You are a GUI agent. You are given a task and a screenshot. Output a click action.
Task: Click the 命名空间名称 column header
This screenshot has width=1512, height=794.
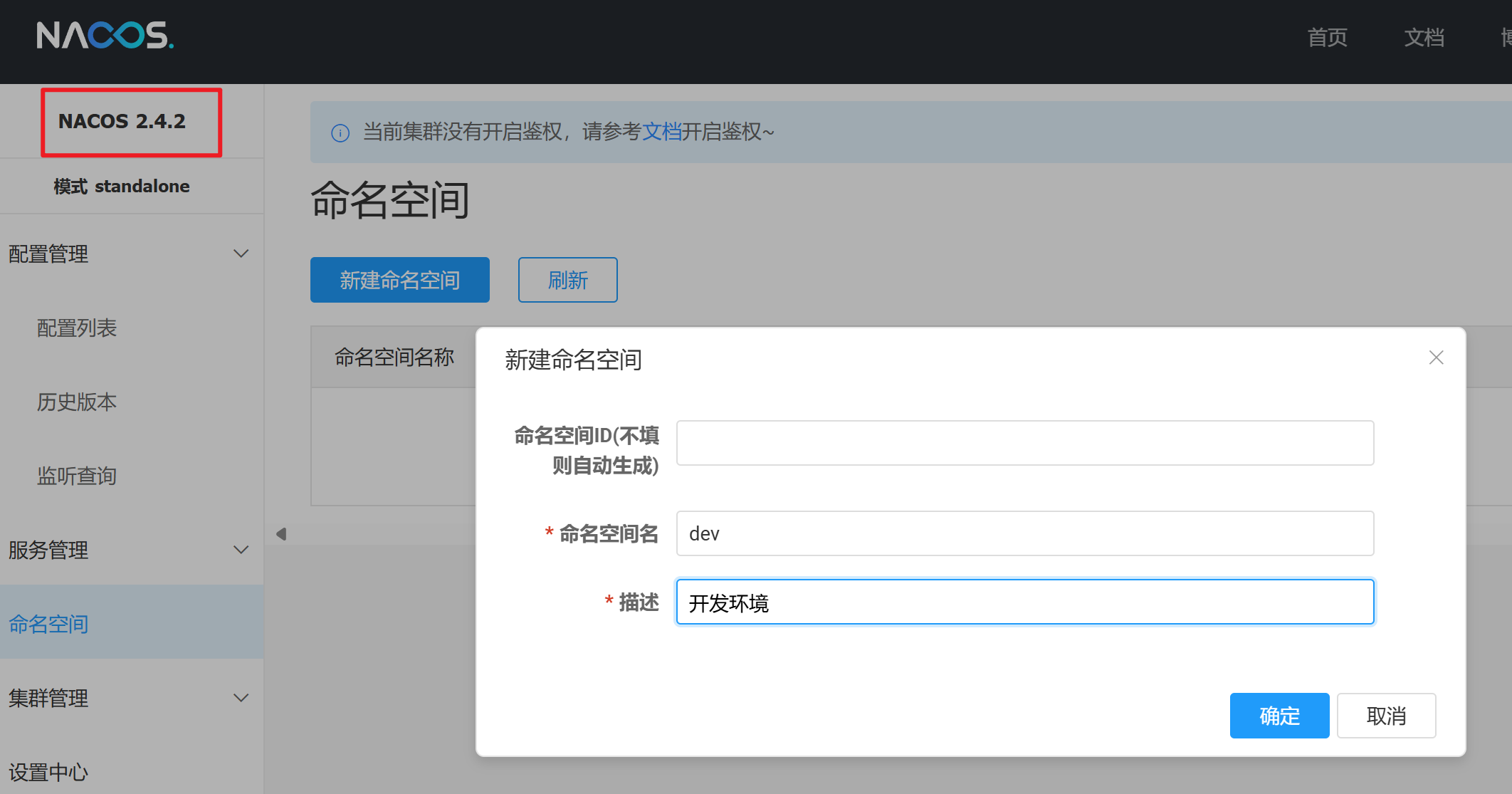click(394, 357)
